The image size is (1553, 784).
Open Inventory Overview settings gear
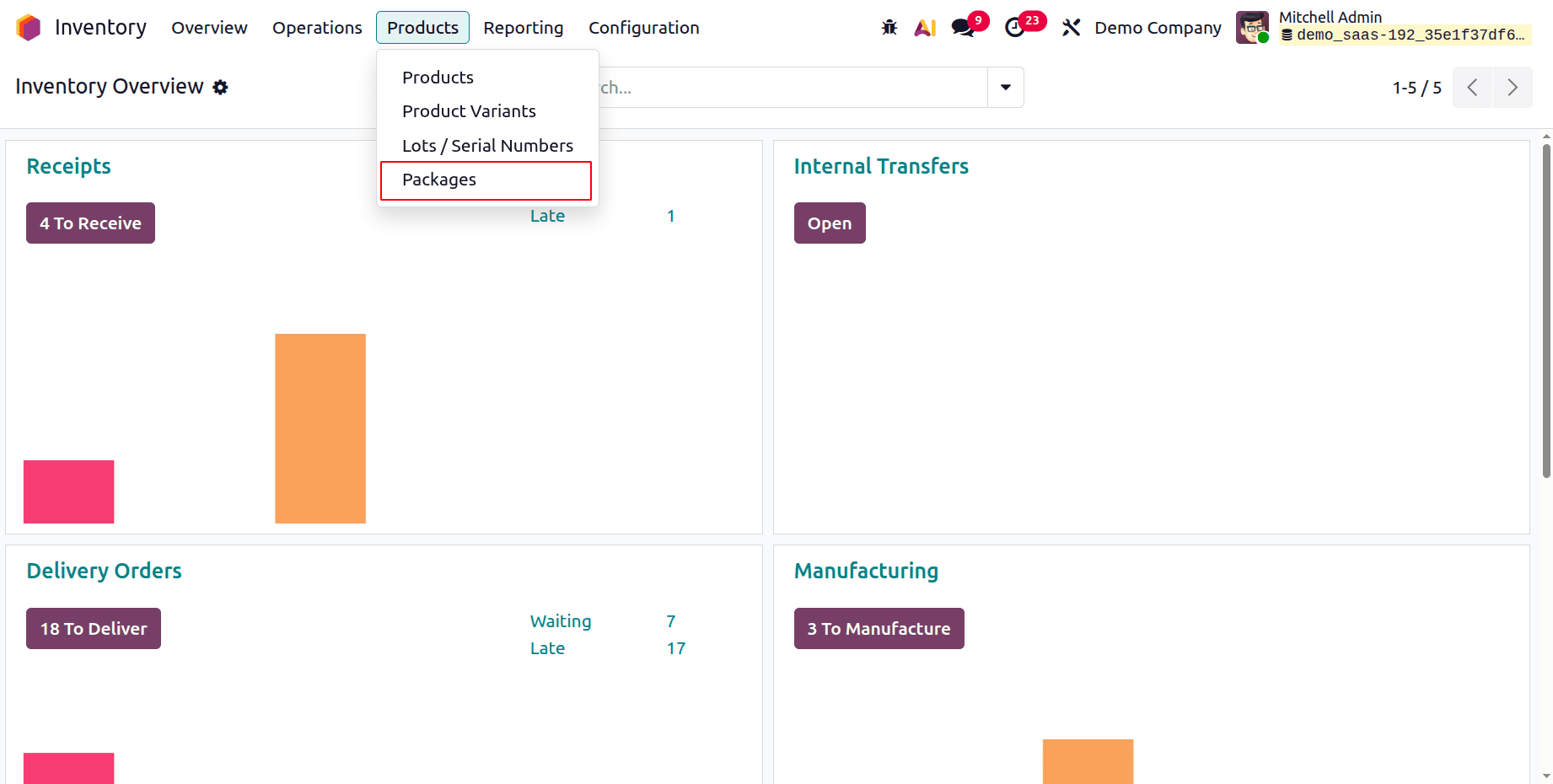[x=220, y=87]
